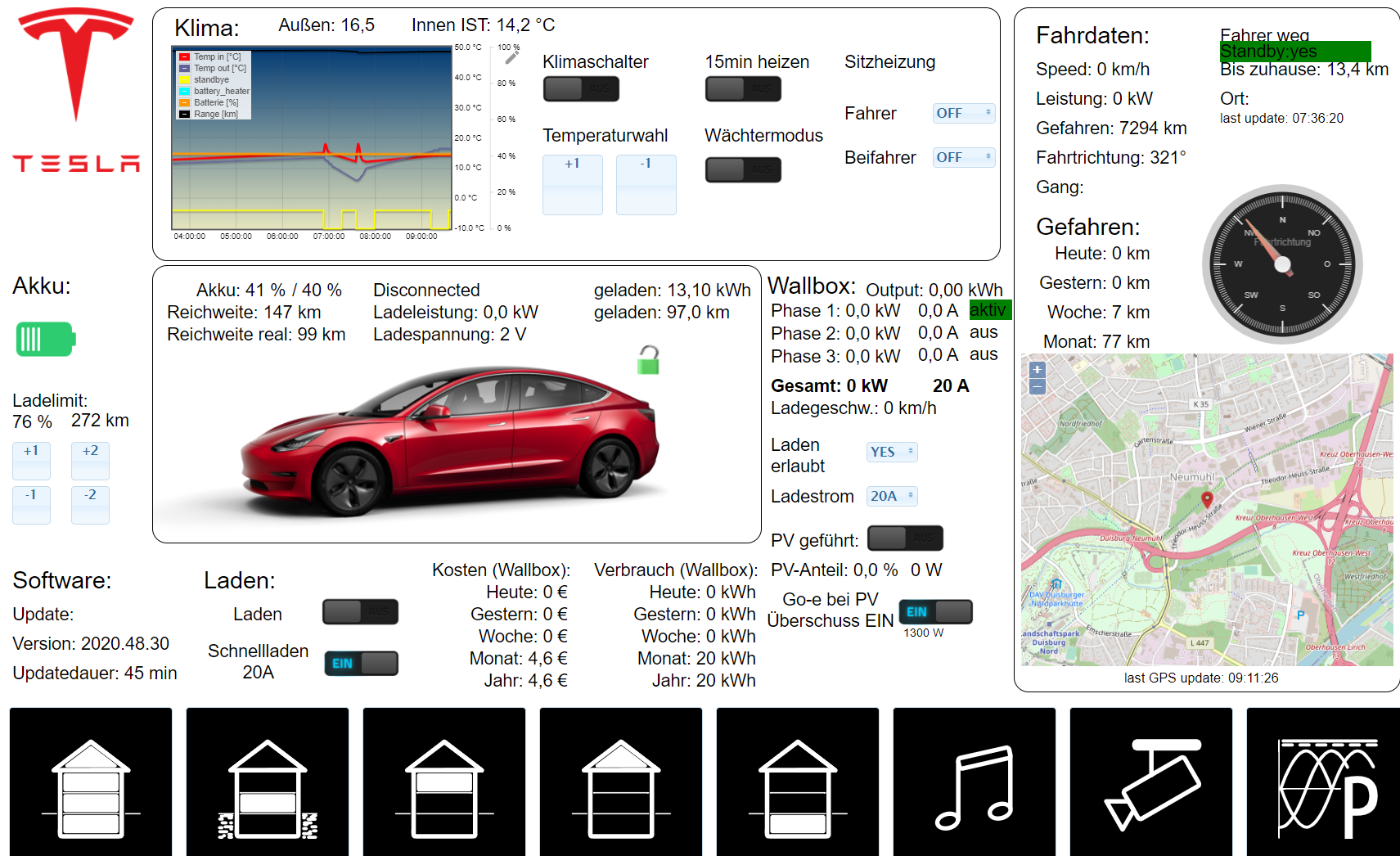Screen dimensions: 1400x856
Task: Open the first house floor tile with three levels
Action: coord(91,782)
